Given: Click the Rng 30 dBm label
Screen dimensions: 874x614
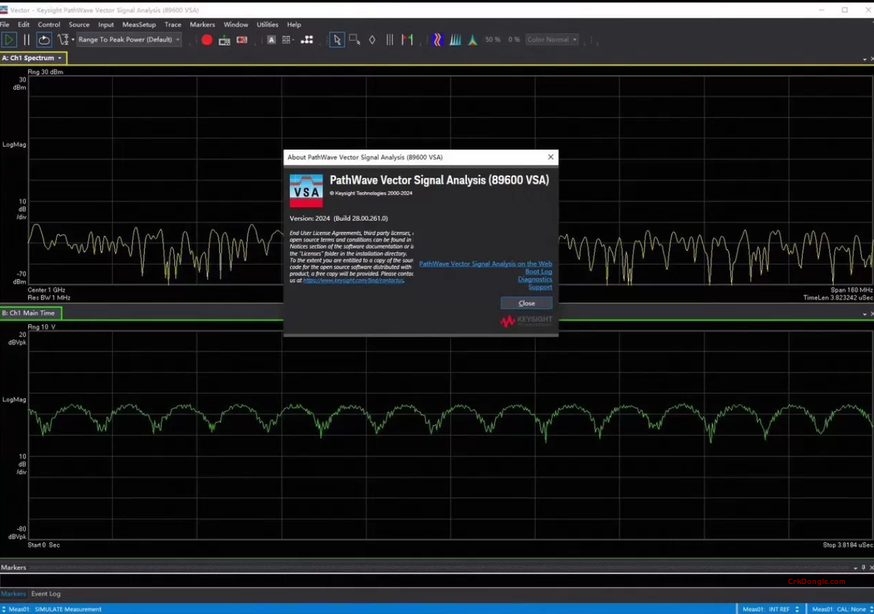Looking at the screenshot, I should 45,72.
